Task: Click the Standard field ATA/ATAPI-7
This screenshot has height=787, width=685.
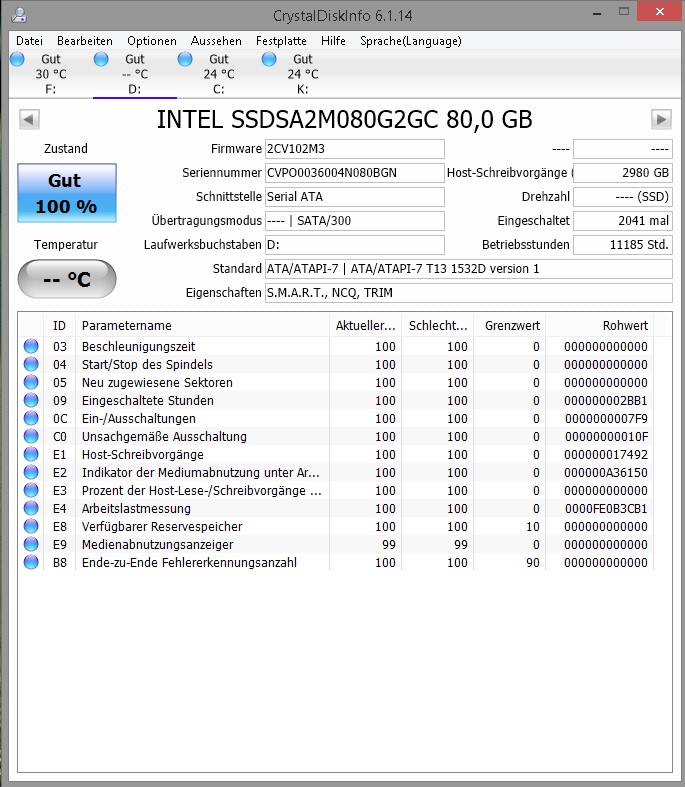Action: point(469,269)
